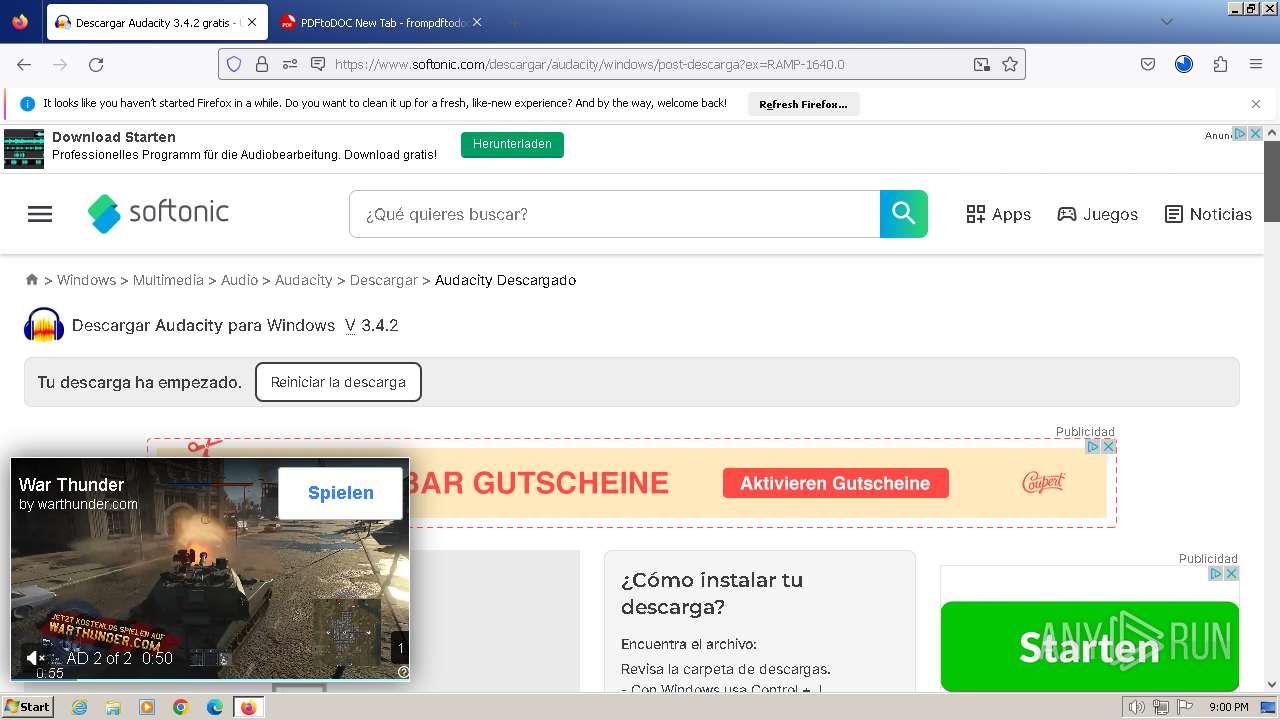This screenshot has height=720, width=1280.
Task: Open the Windows Start menu
Action: 28,707
